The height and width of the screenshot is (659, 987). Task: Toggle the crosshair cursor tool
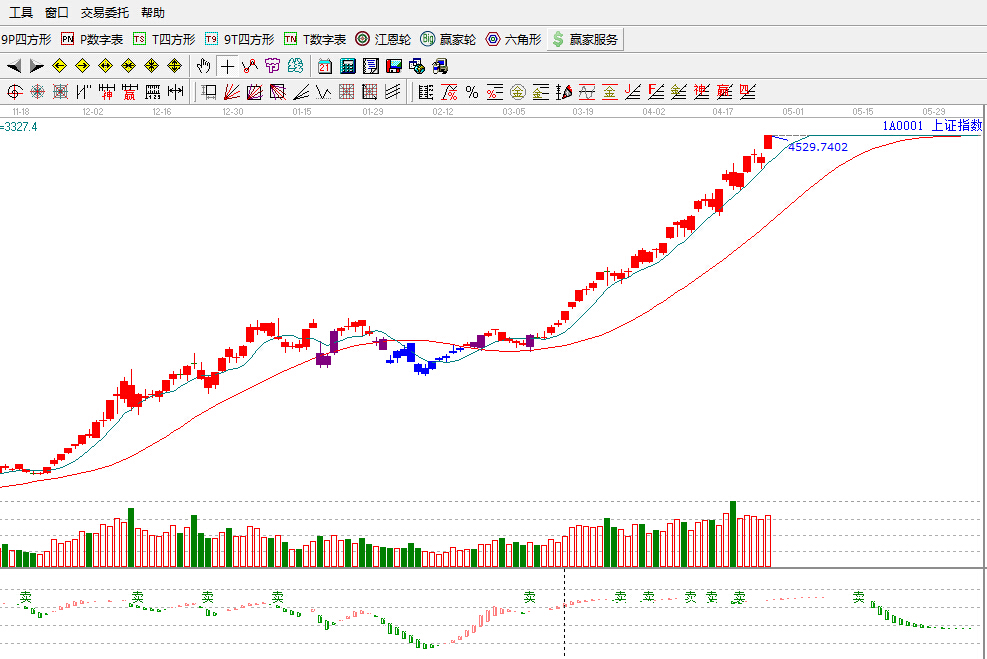point(227,66)
